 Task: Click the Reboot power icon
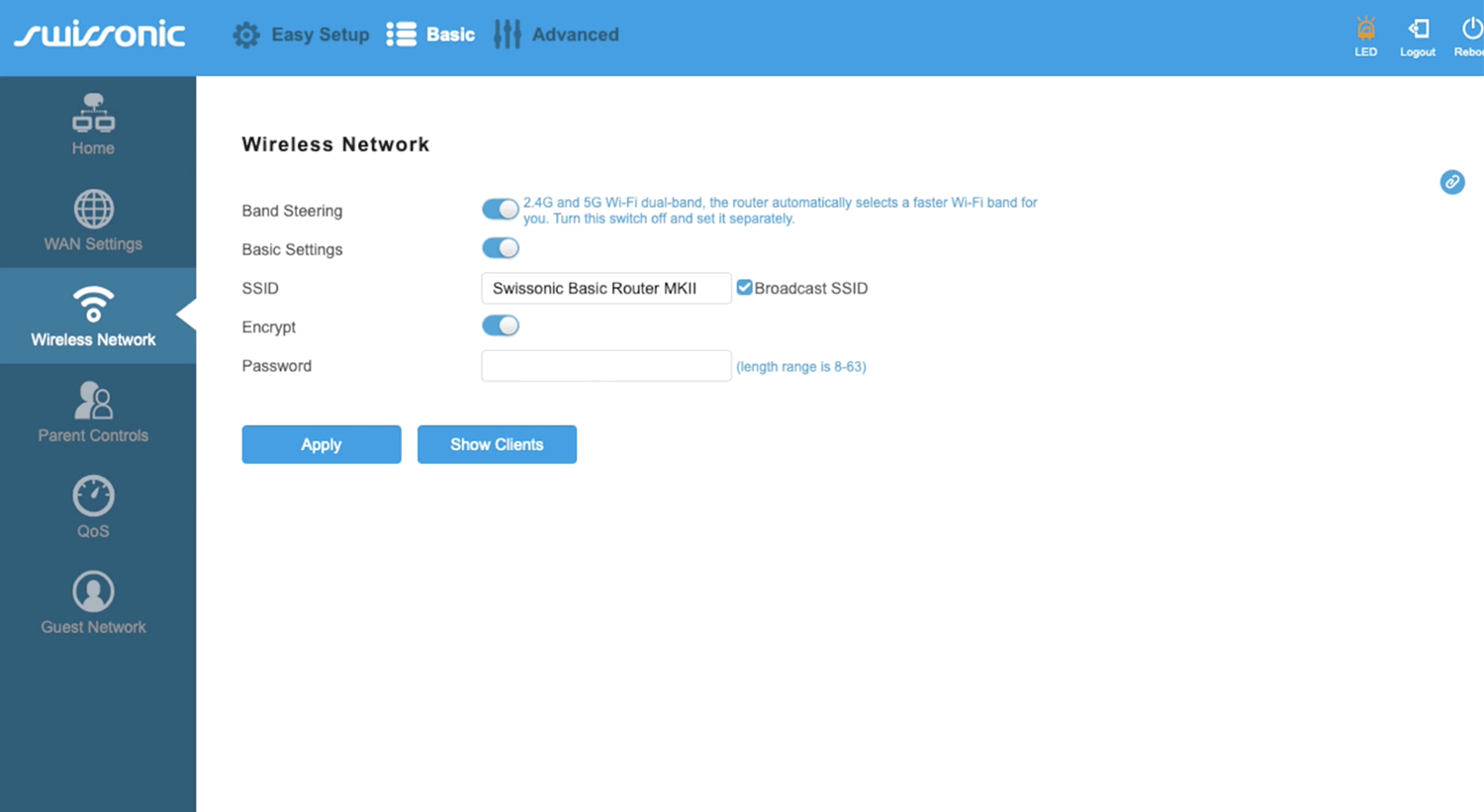1471,30
